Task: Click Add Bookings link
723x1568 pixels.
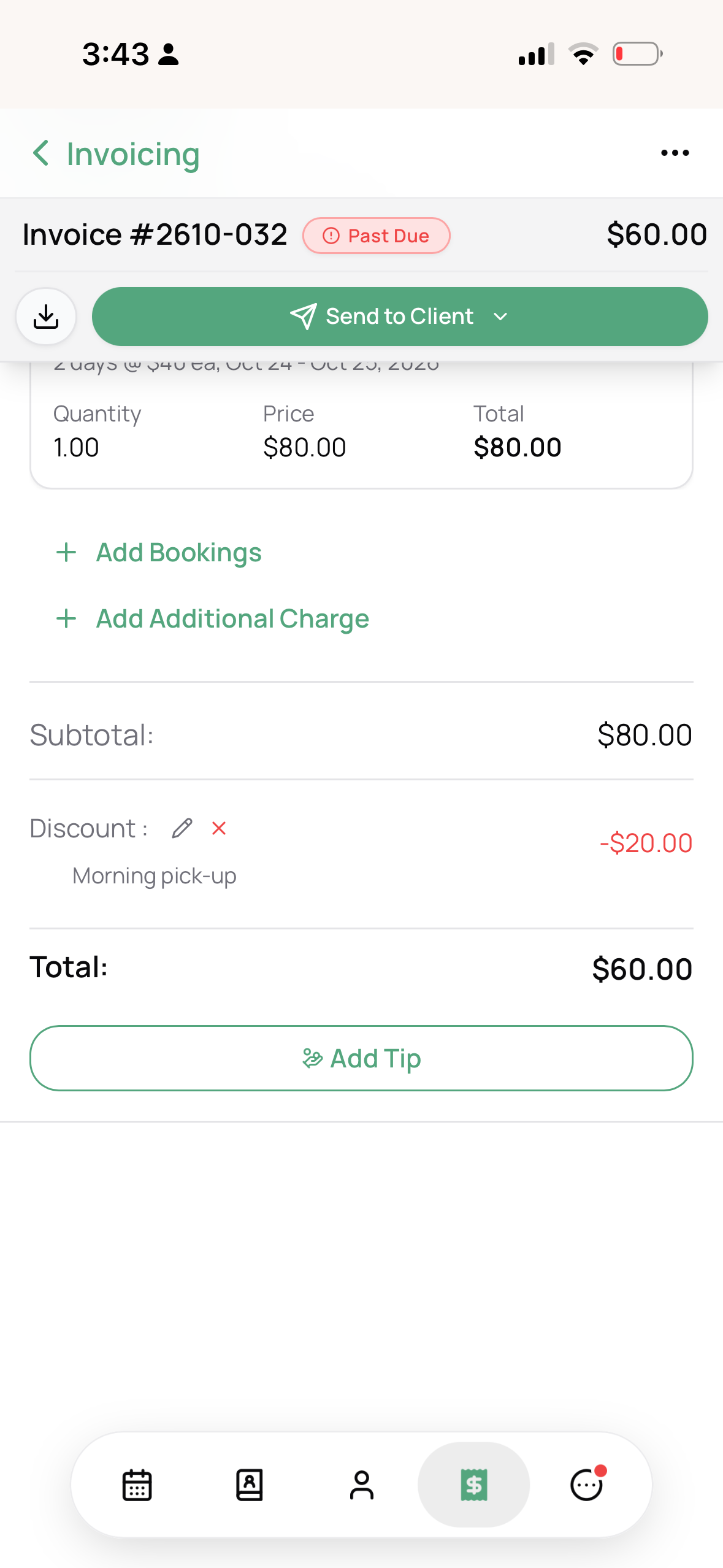Action: (x=178, y=552)
